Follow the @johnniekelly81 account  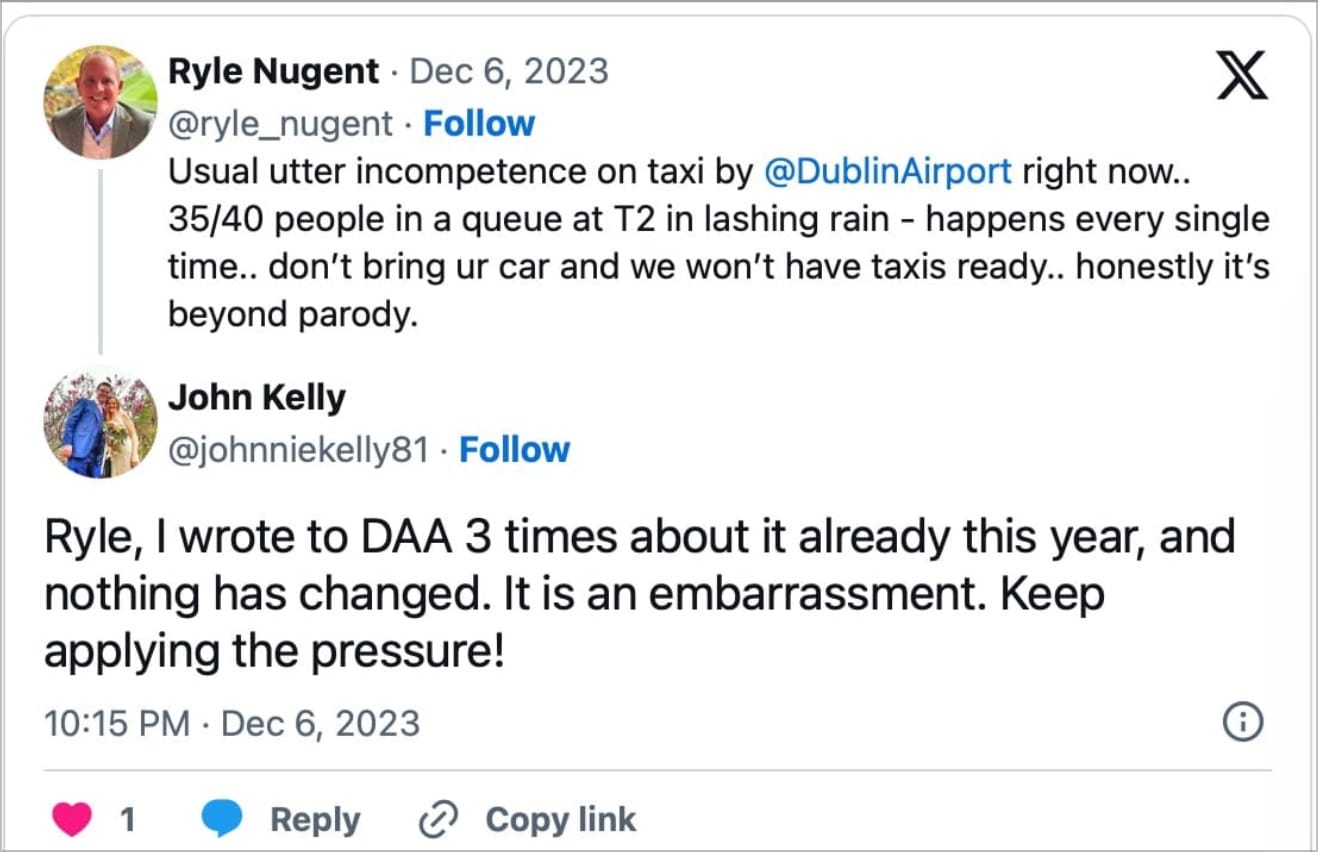[514, 450]
